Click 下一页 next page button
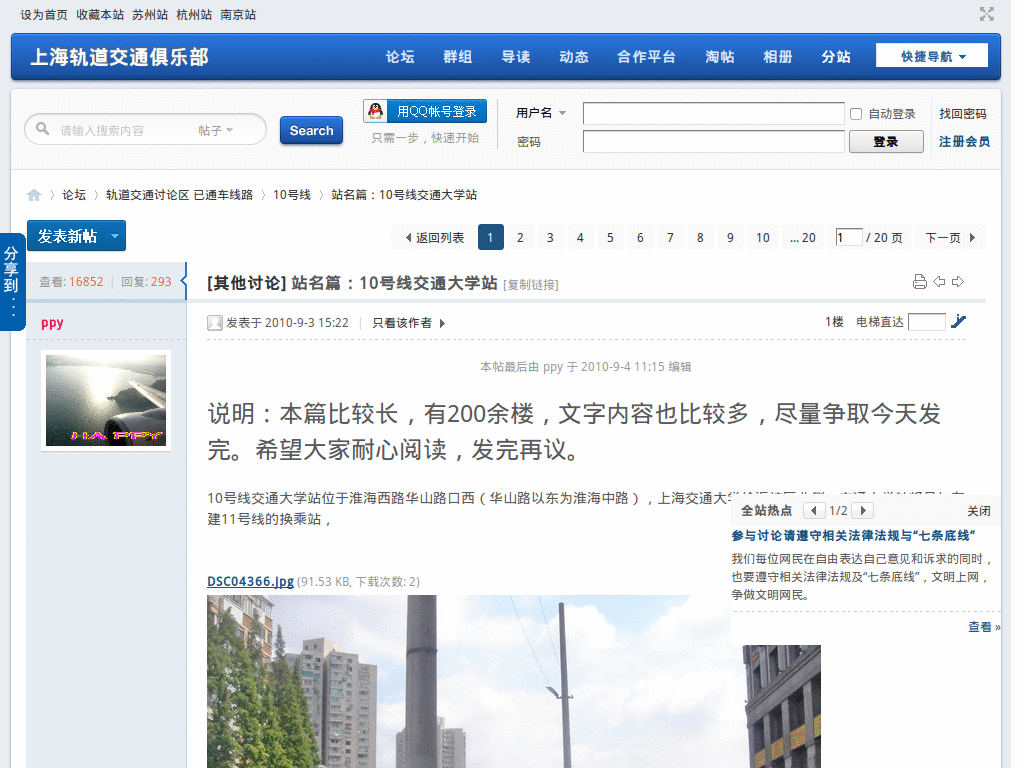1024x768 pixels. pos(950,238)
